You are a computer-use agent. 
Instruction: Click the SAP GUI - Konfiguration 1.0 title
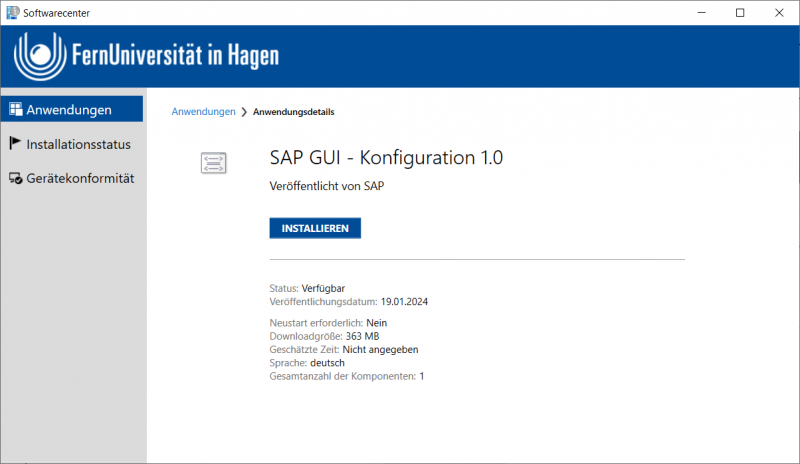click(386, 158)
